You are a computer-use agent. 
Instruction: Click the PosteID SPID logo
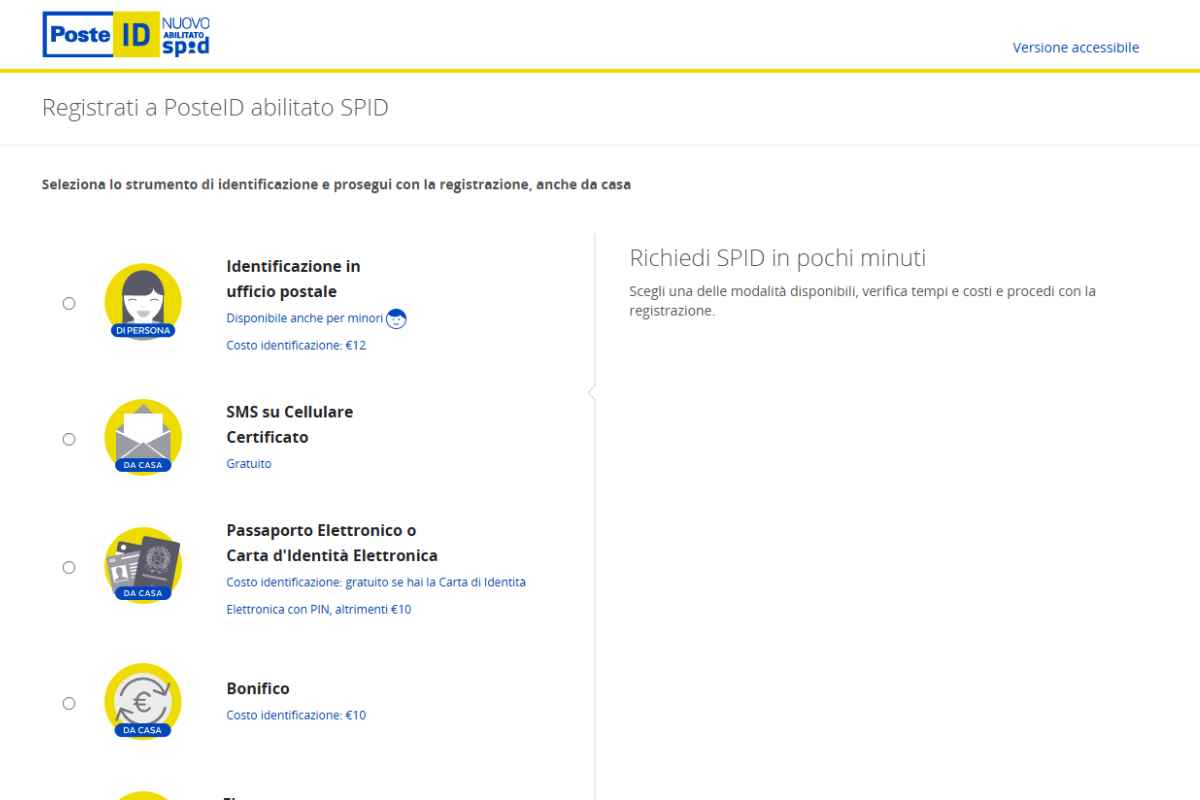125,34
